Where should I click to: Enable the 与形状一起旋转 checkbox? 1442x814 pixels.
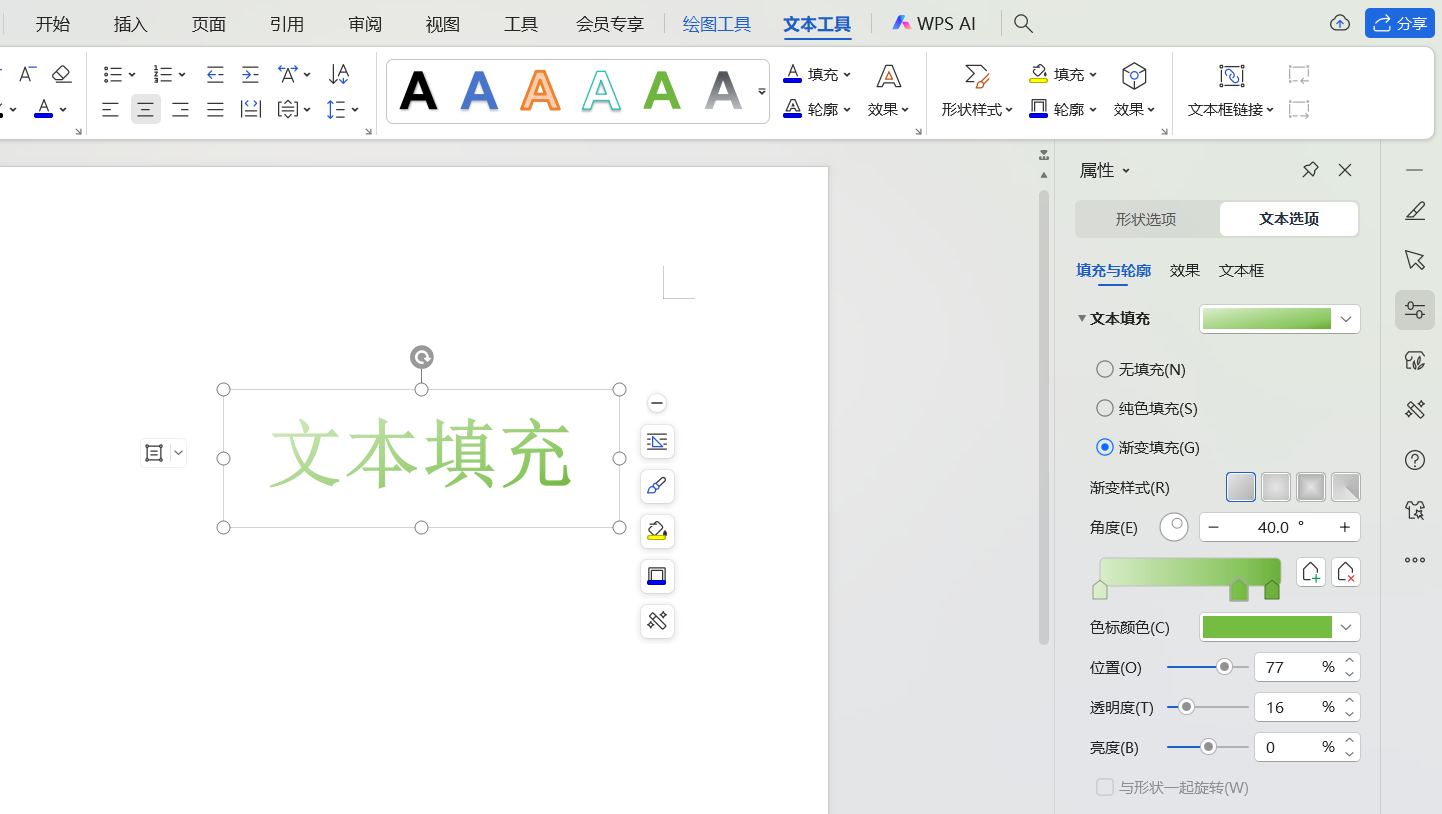(x=1105, y=787)
